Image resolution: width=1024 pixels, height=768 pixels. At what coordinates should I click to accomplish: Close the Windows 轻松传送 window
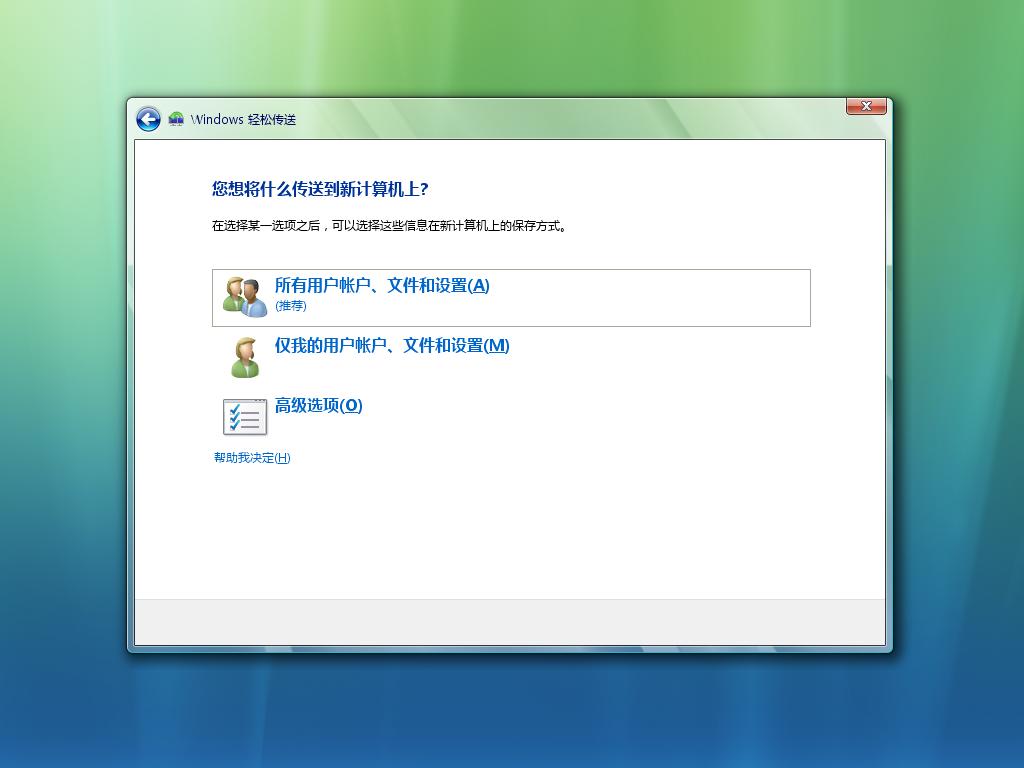tap(866, 106)
